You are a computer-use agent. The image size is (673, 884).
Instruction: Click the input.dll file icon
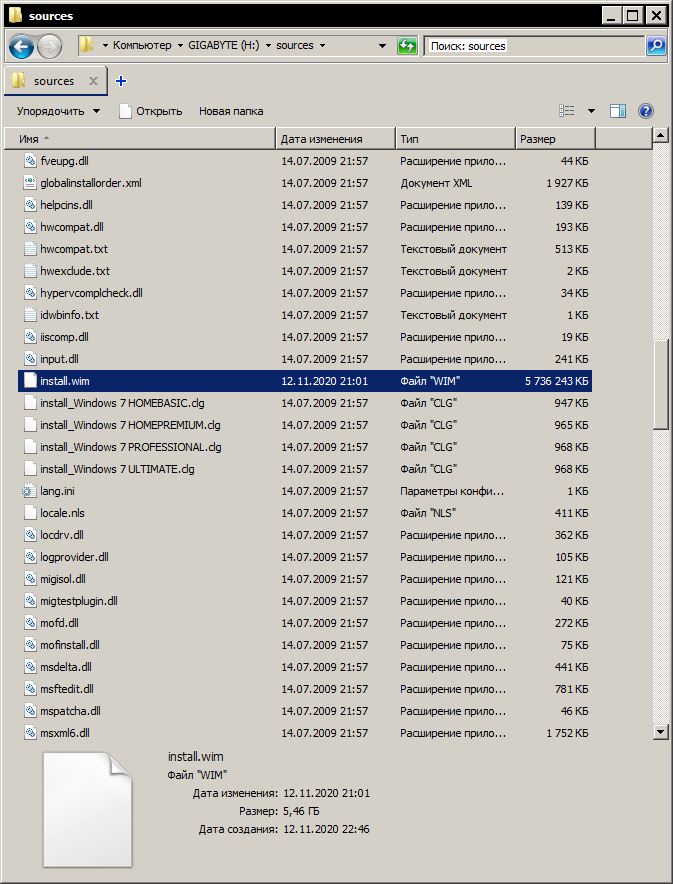[x=30, y=359]
